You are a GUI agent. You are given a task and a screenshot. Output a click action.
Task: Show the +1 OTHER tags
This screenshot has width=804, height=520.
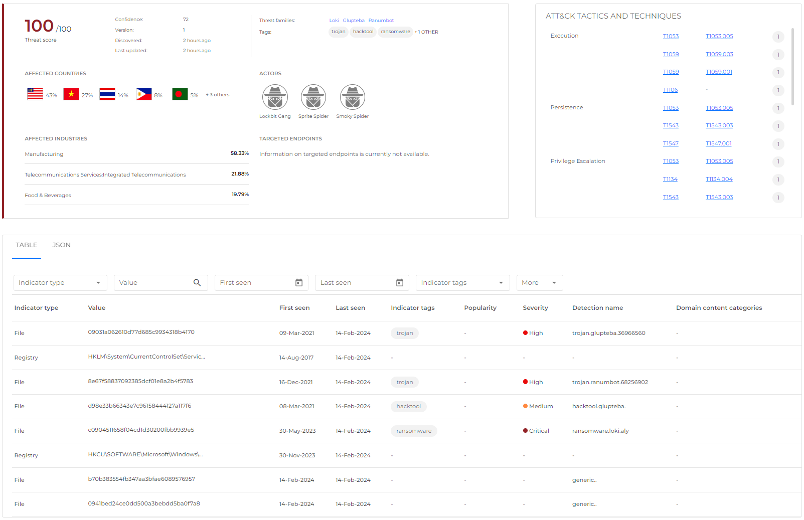point(426,32)
